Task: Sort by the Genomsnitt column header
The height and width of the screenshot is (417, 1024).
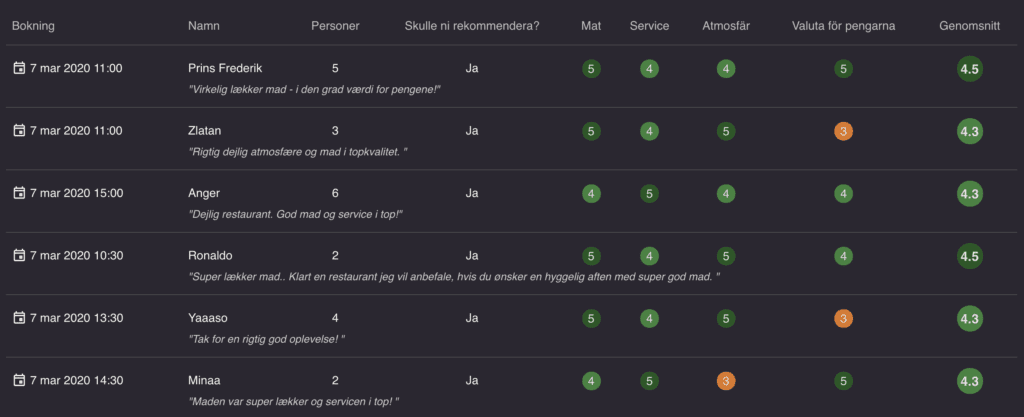Action: point(969,26)
